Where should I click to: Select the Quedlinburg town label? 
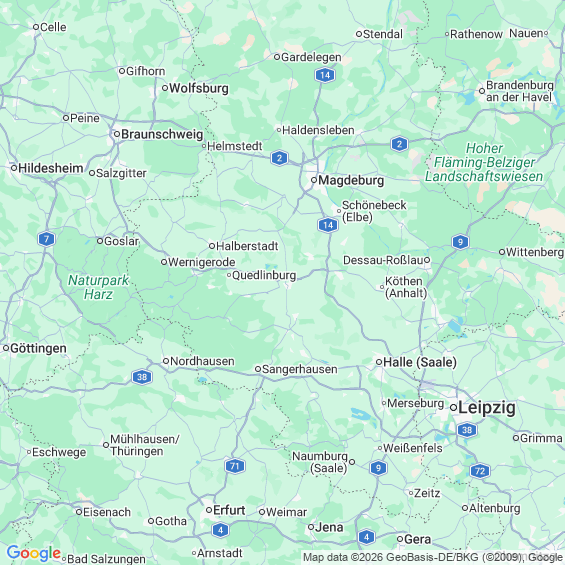pos(264,276)
